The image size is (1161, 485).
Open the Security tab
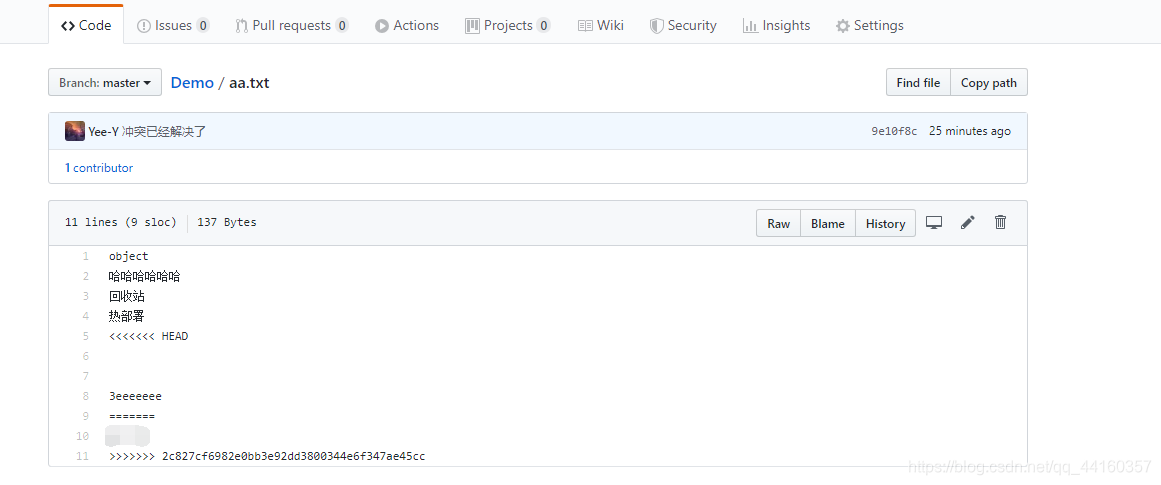tap(683, 25)
